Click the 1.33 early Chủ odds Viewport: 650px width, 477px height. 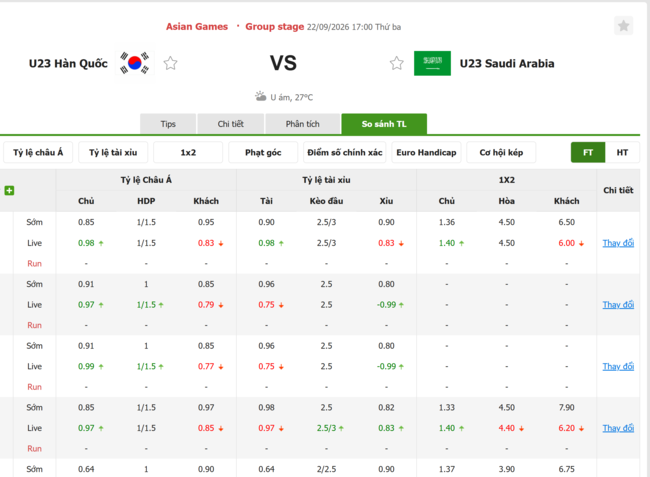click(x=447, y=407)
